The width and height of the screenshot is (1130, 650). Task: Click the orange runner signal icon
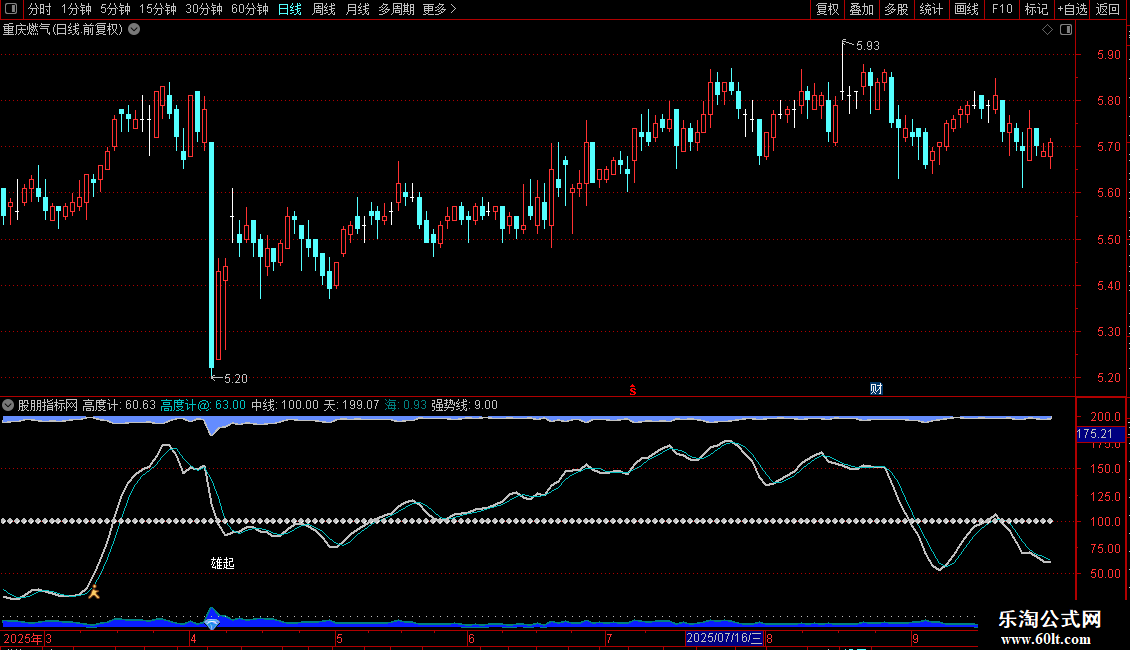(x=94, y=592)
